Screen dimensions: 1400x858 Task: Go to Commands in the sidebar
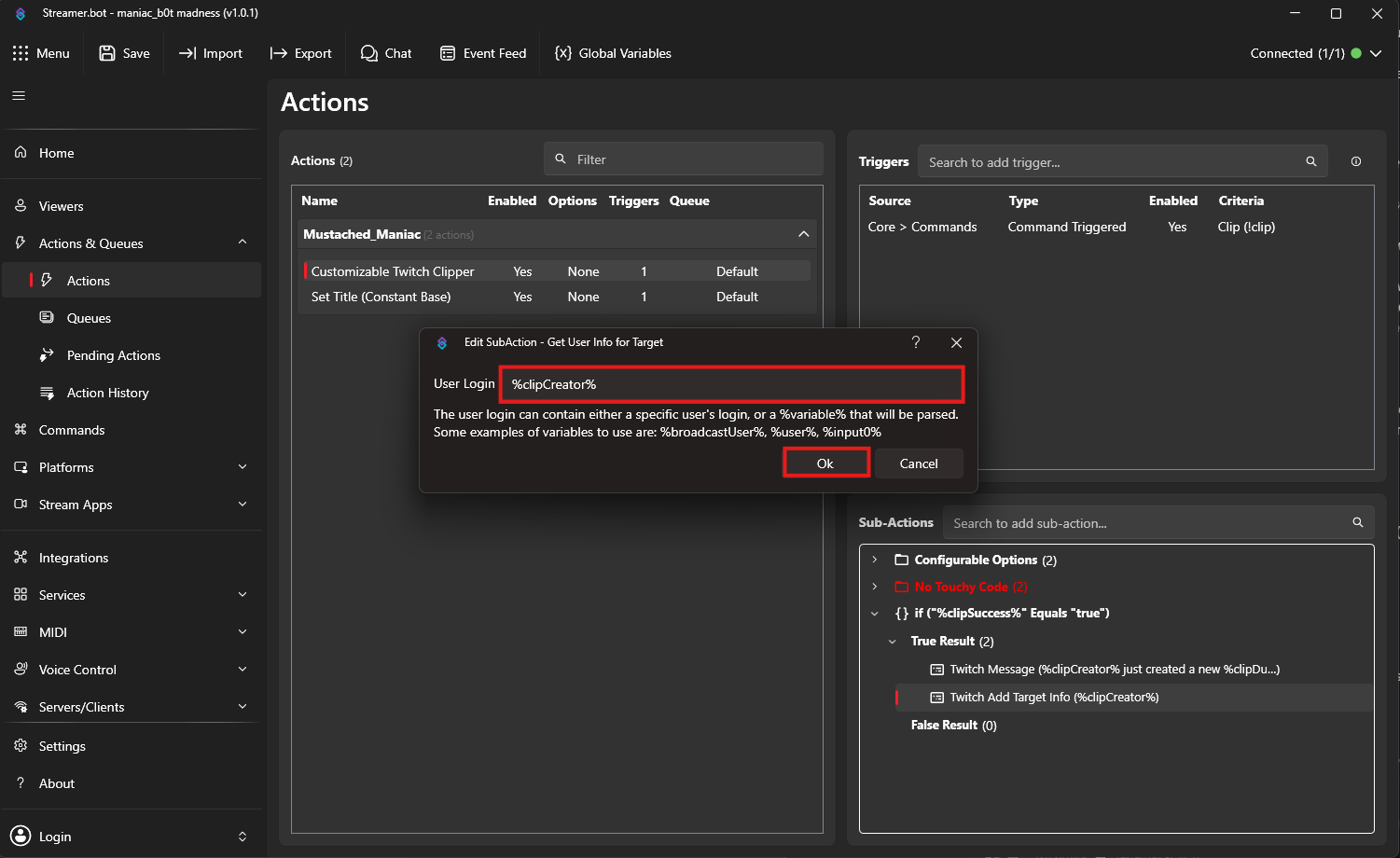point(72,430)
